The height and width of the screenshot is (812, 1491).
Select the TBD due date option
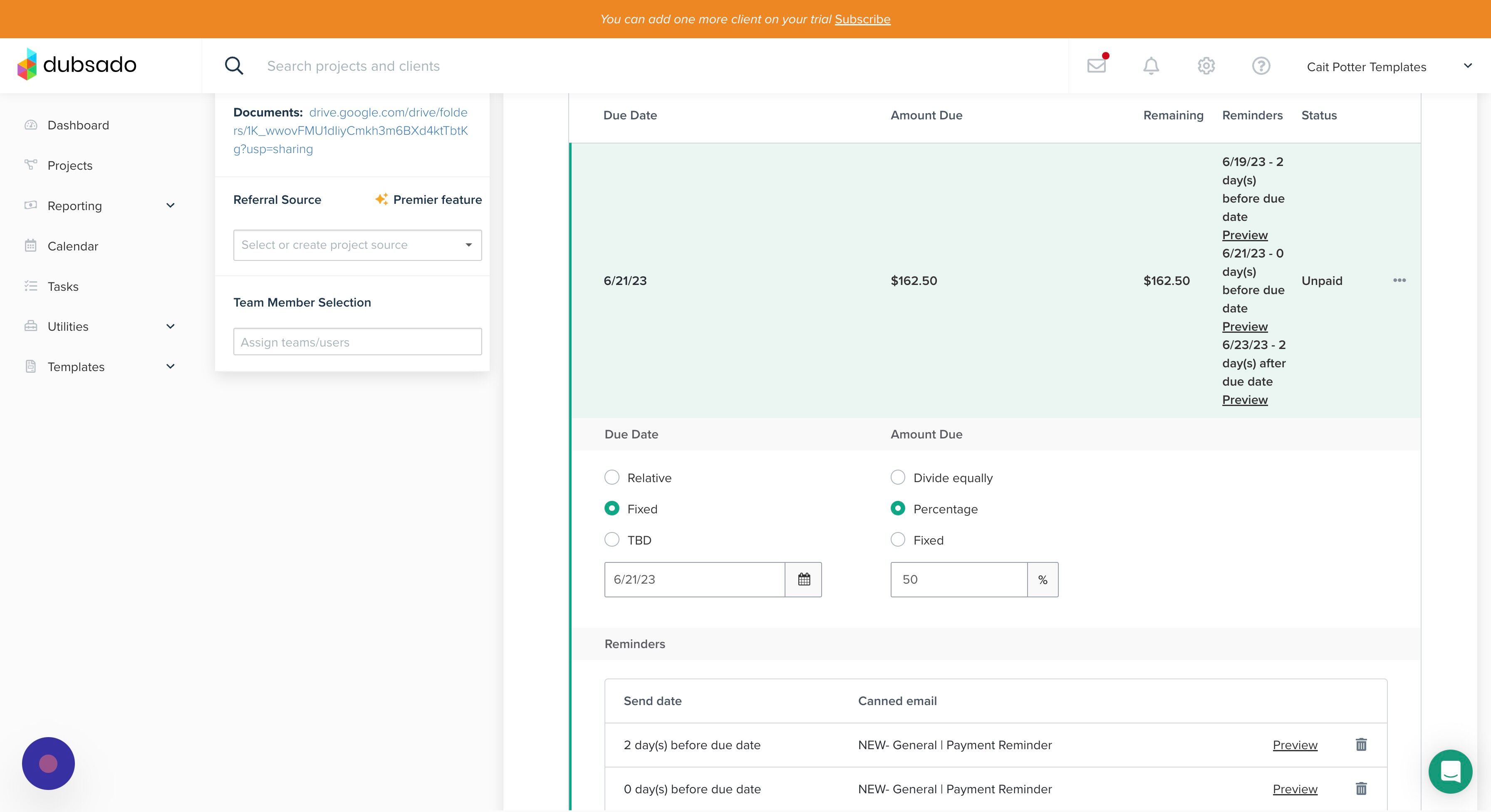pyautogui.click(x=612, y=540)
